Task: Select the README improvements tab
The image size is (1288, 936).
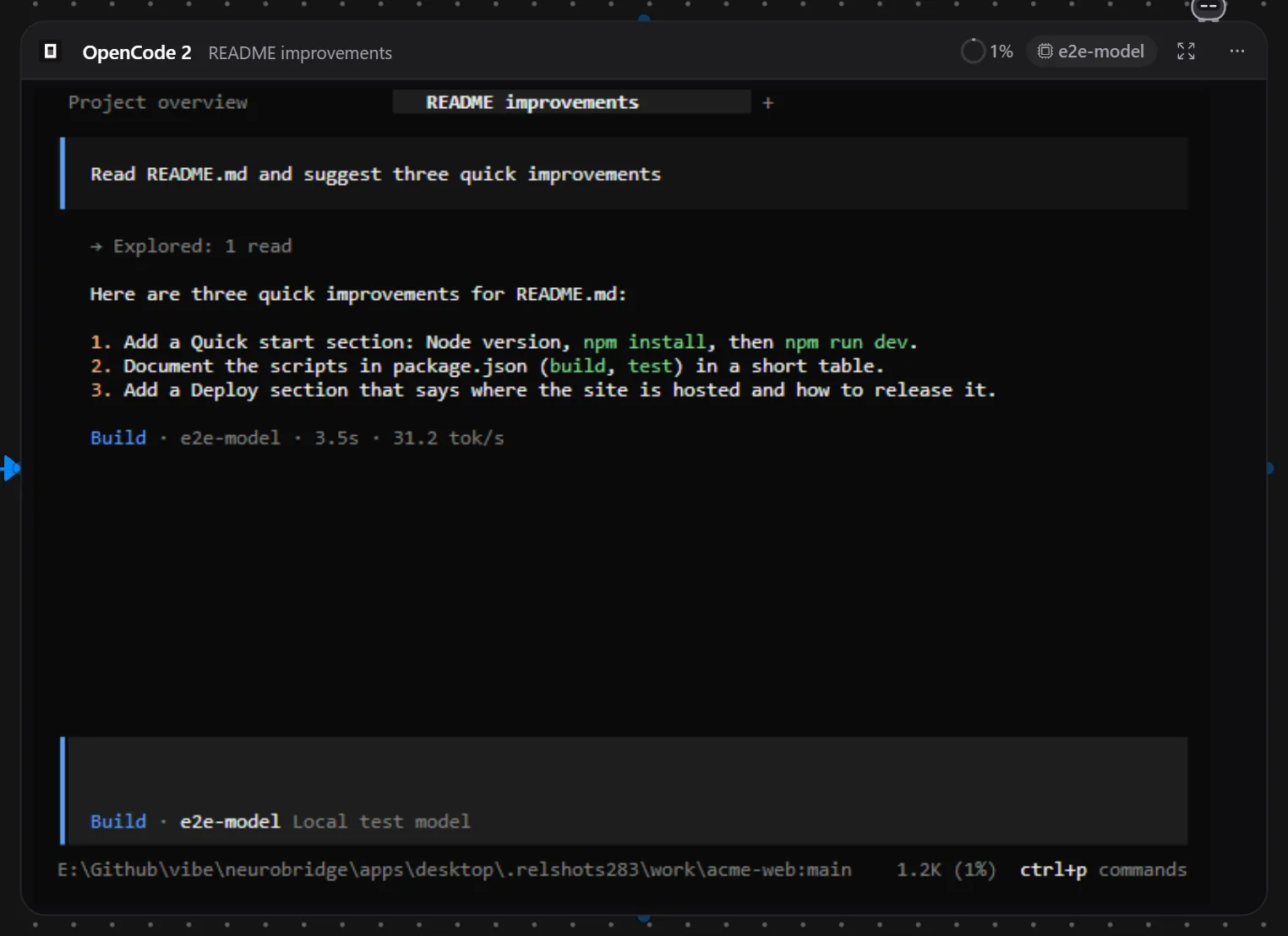Action: [x=571, y=102]
